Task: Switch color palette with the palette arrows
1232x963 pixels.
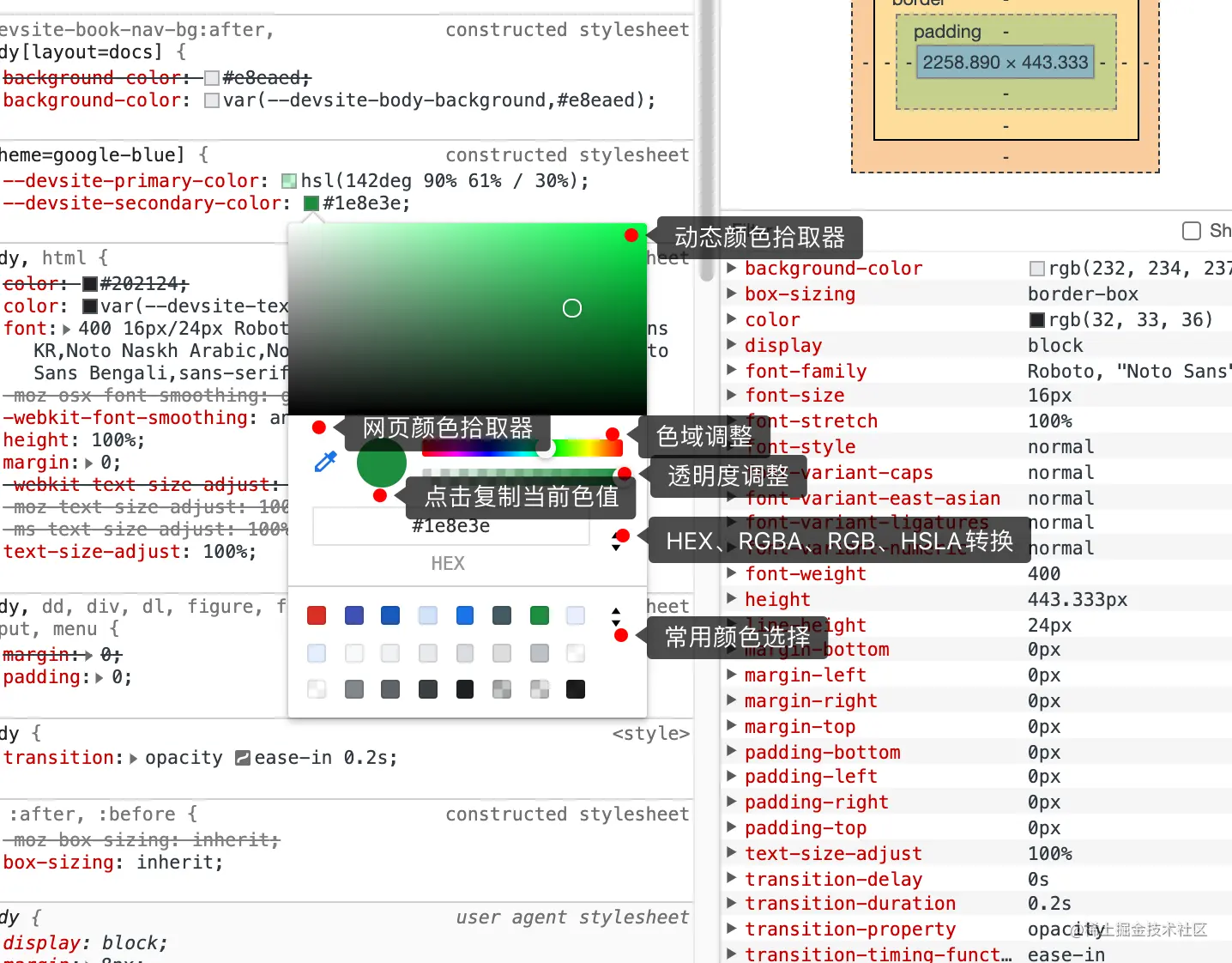Action: click(x=616, y=617)
